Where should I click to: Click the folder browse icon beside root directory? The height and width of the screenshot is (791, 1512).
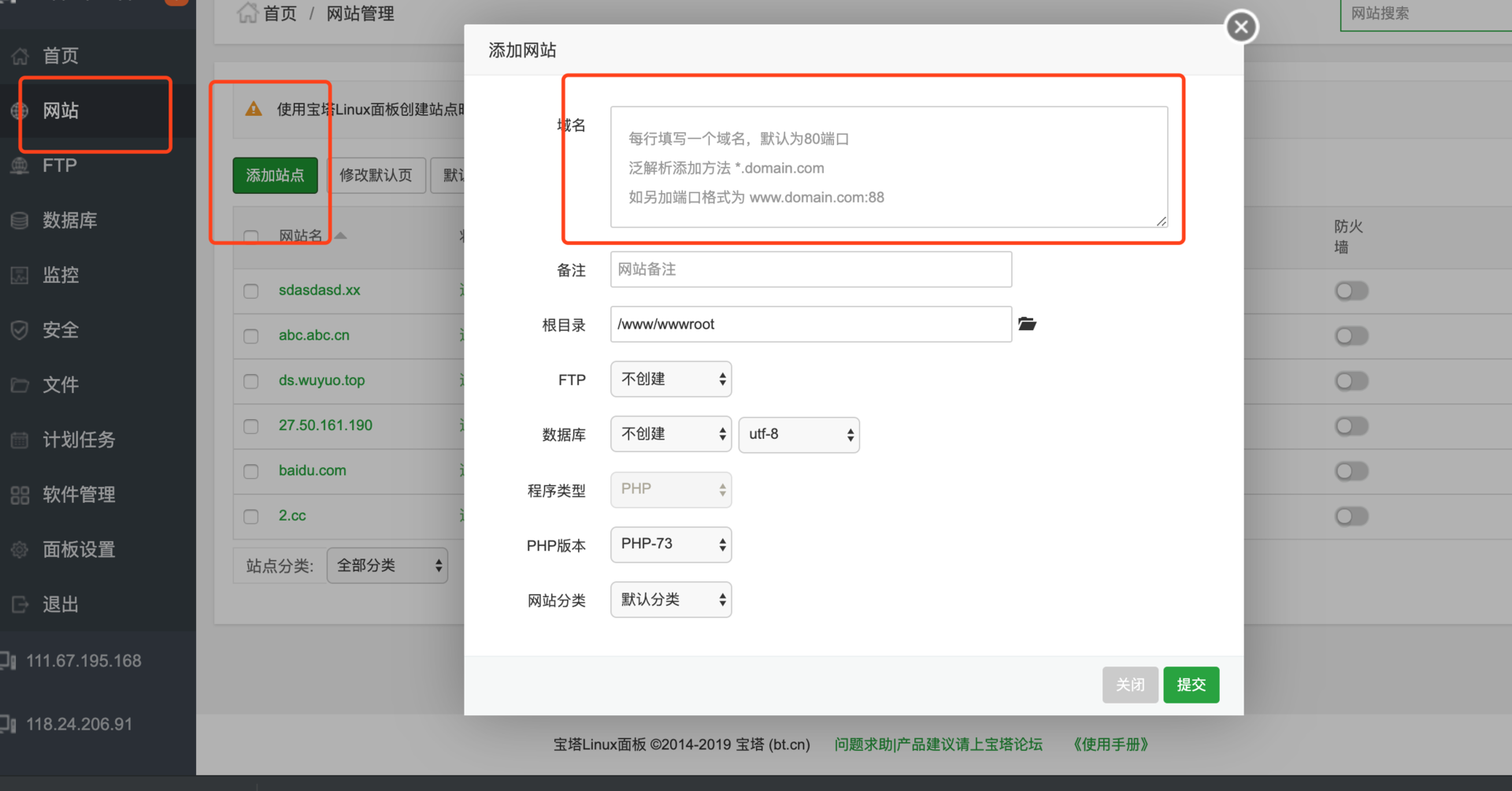pyautogui.click(x=1027, y=324)
